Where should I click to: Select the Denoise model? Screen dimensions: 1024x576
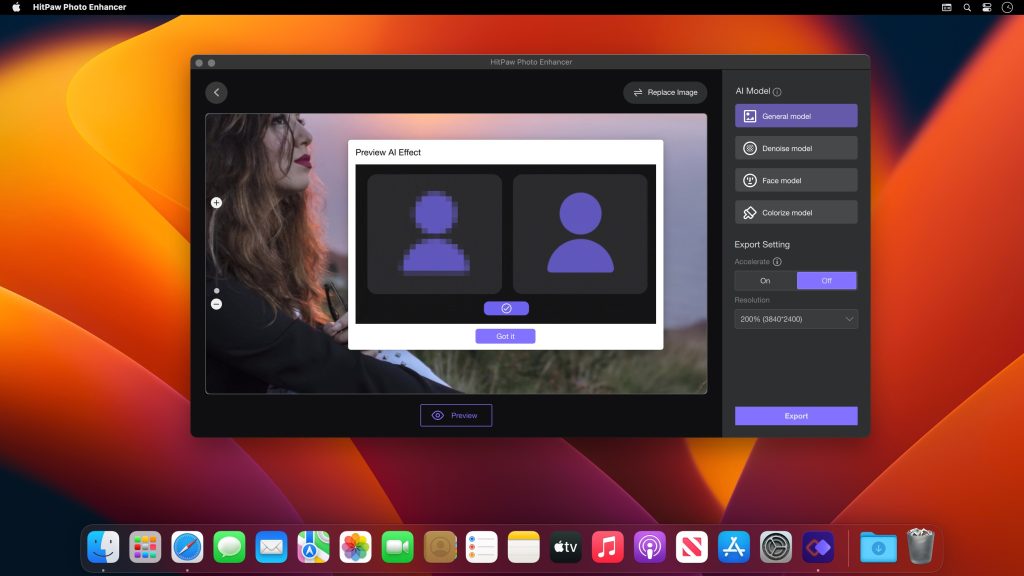796,147
